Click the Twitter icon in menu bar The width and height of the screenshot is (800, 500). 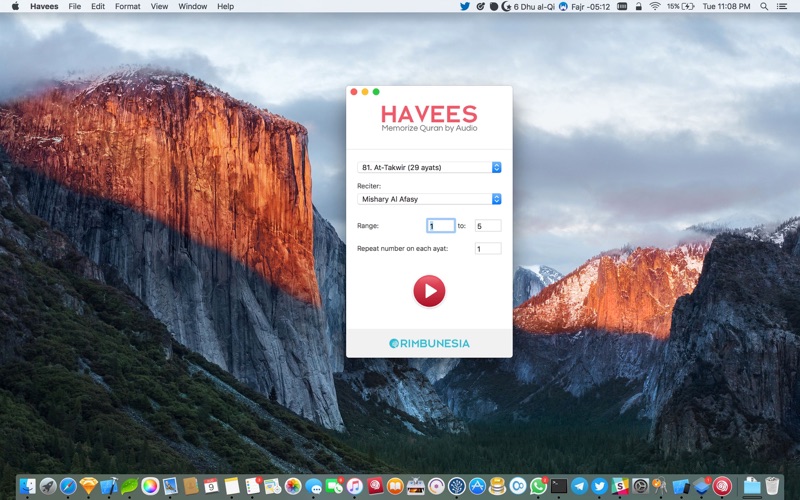[465, 6]
